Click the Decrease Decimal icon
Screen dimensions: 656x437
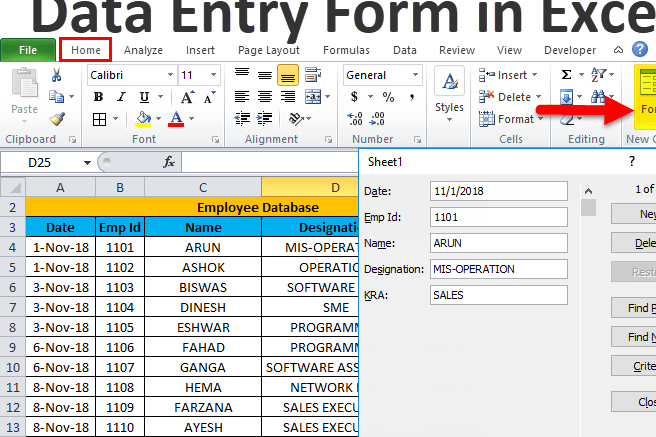(x=377, y=119)
